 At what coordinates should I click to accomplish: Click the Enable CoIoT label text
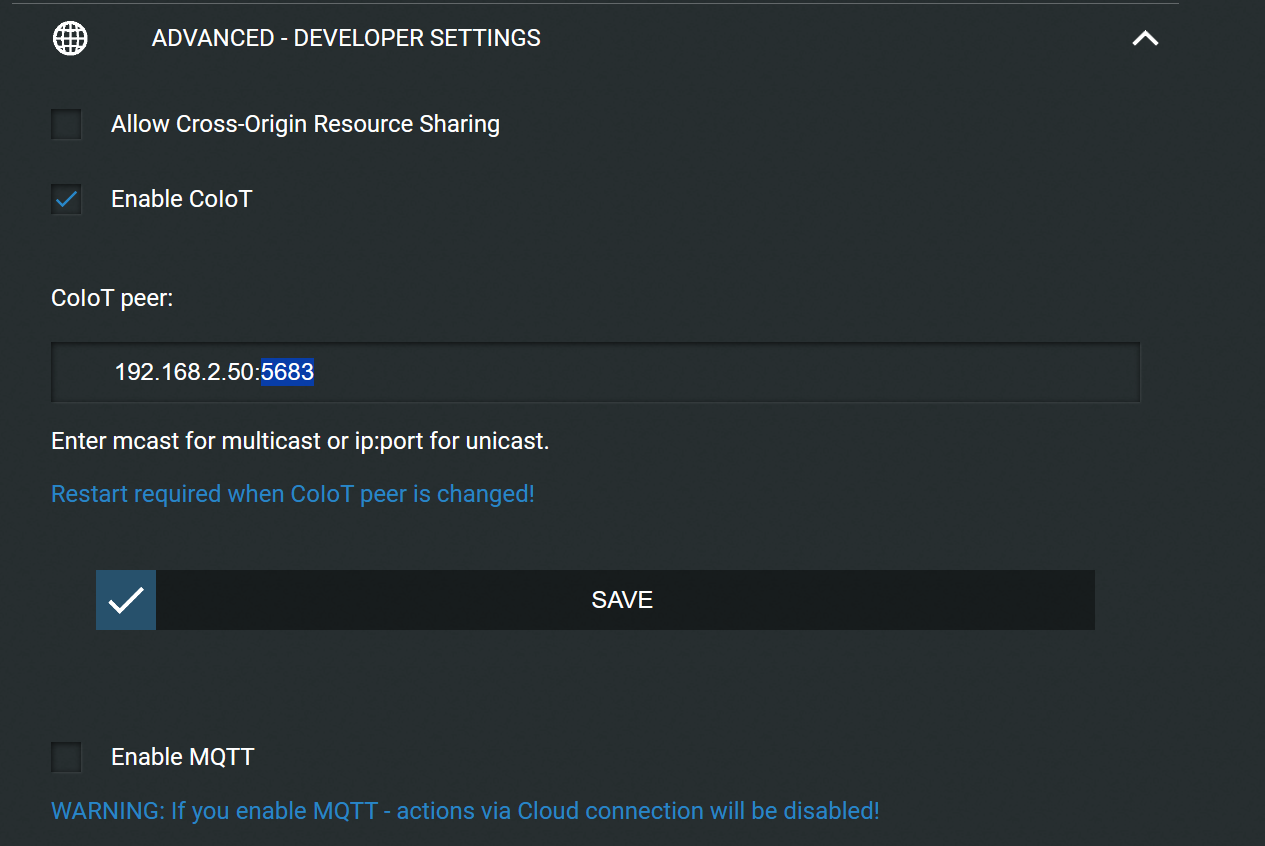pos(181,199)
